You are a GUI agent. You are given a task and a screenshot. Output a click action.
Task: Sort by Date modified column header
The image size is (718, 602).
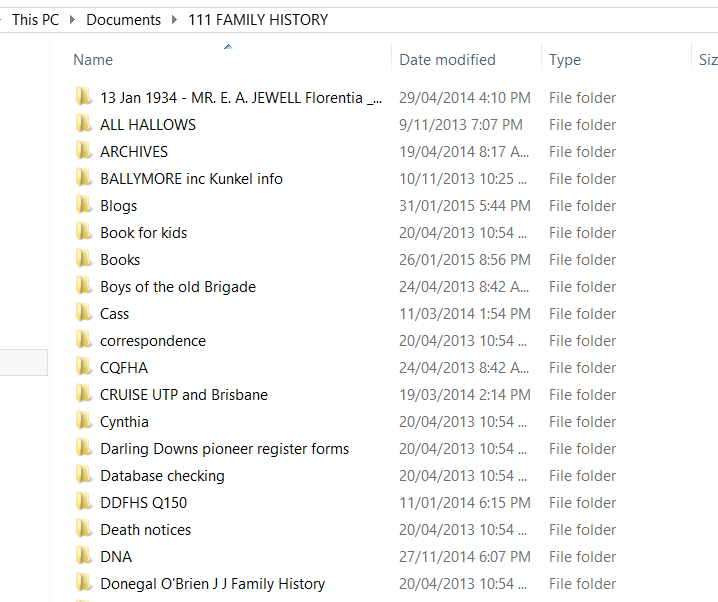[x=447, y=60]
